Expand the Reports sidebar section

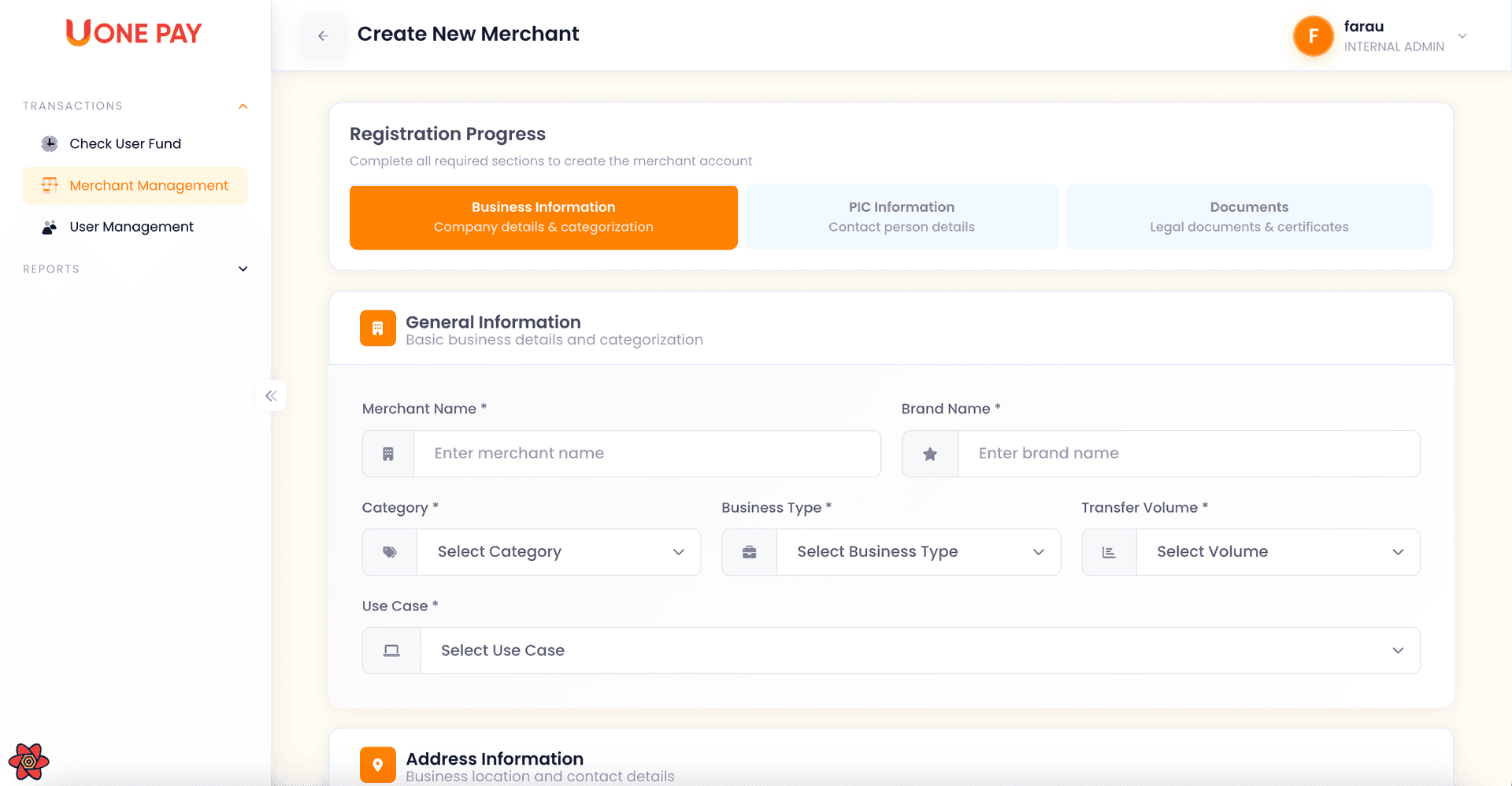tap(243, 269)
